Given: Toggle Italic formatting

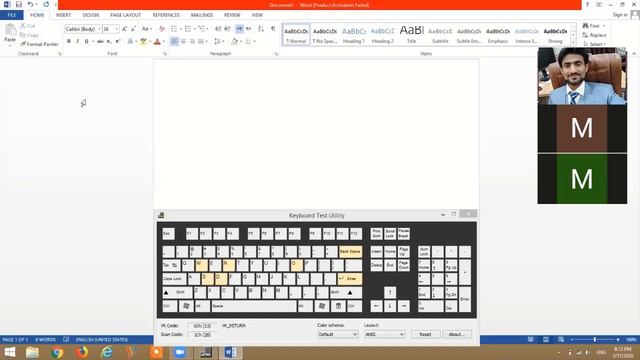Looking at the screenshot, I should coord(78,41).
